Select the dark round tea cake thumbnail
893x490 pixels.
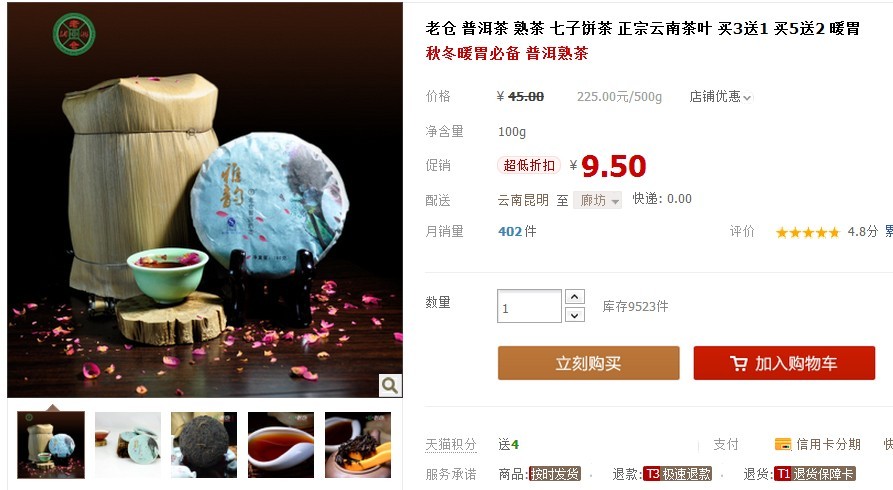click(204, 445)
